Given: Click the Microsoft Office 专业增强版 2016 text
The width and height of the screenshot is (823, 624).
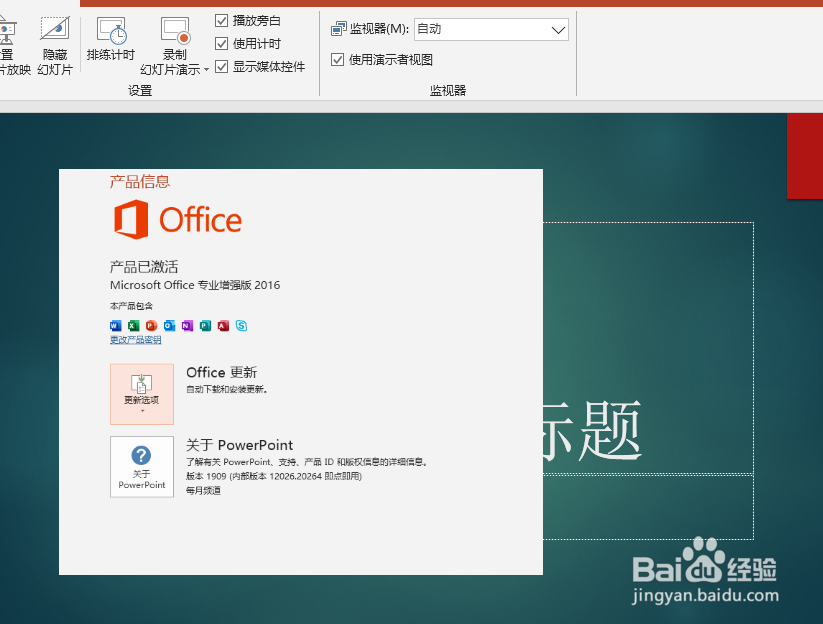Looking at the screenshot, I should tap(195, 285).
